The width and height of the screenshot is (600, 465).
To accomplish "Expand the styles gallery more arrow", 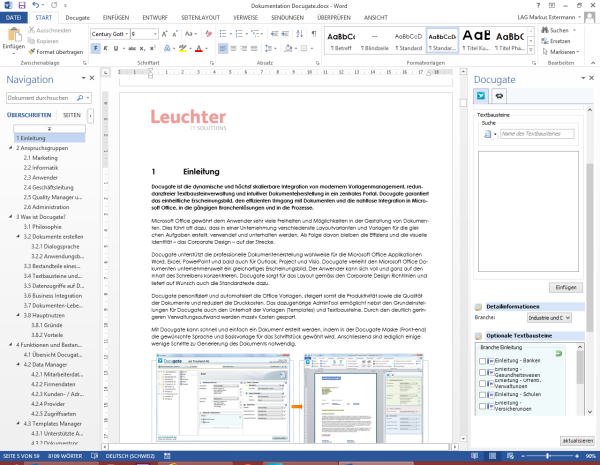I will [x=531, y=50].
